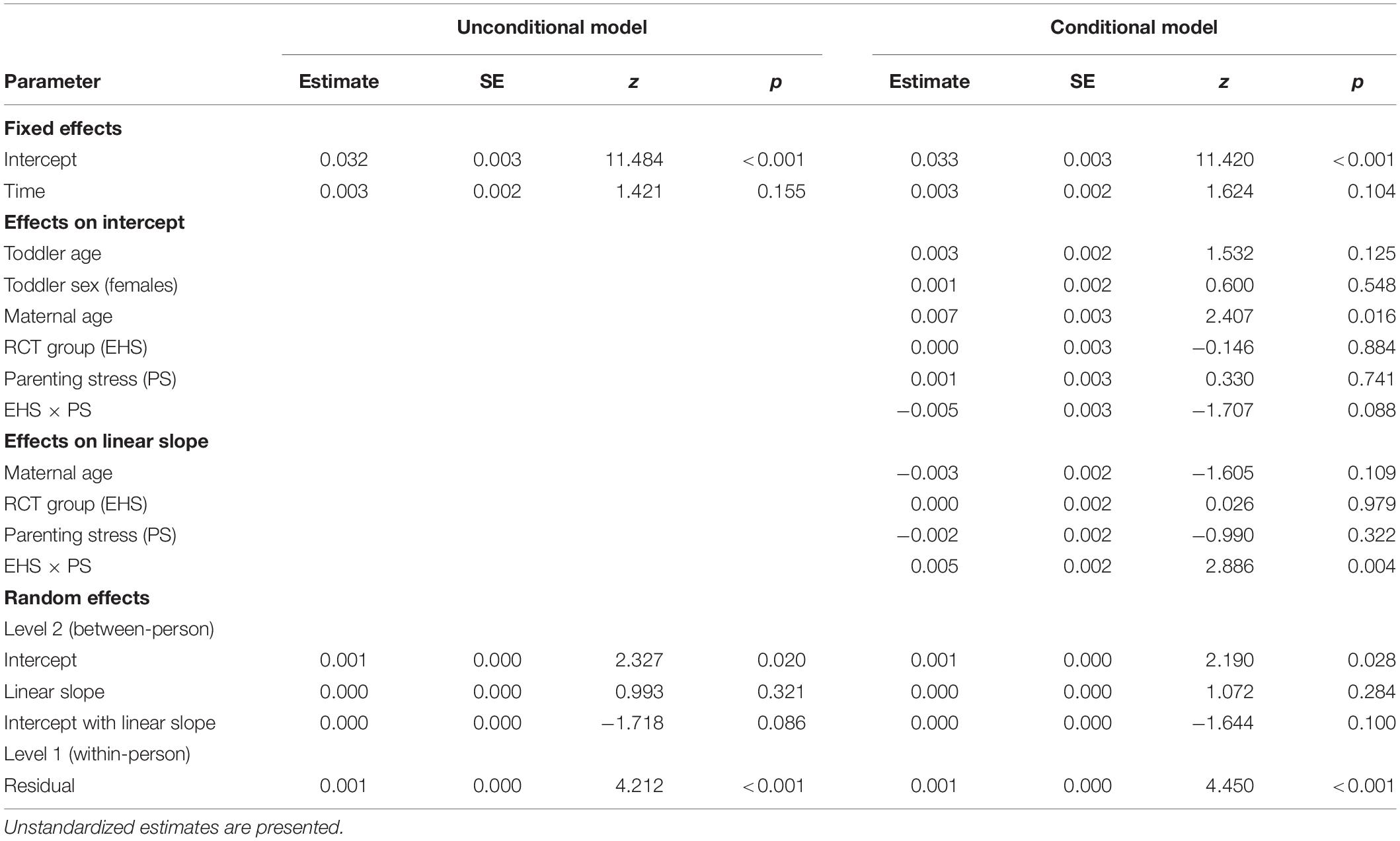Click the unstandardized estimates footnote text
This screenshot has height=841, width=1400.
(x=174, y=827)
